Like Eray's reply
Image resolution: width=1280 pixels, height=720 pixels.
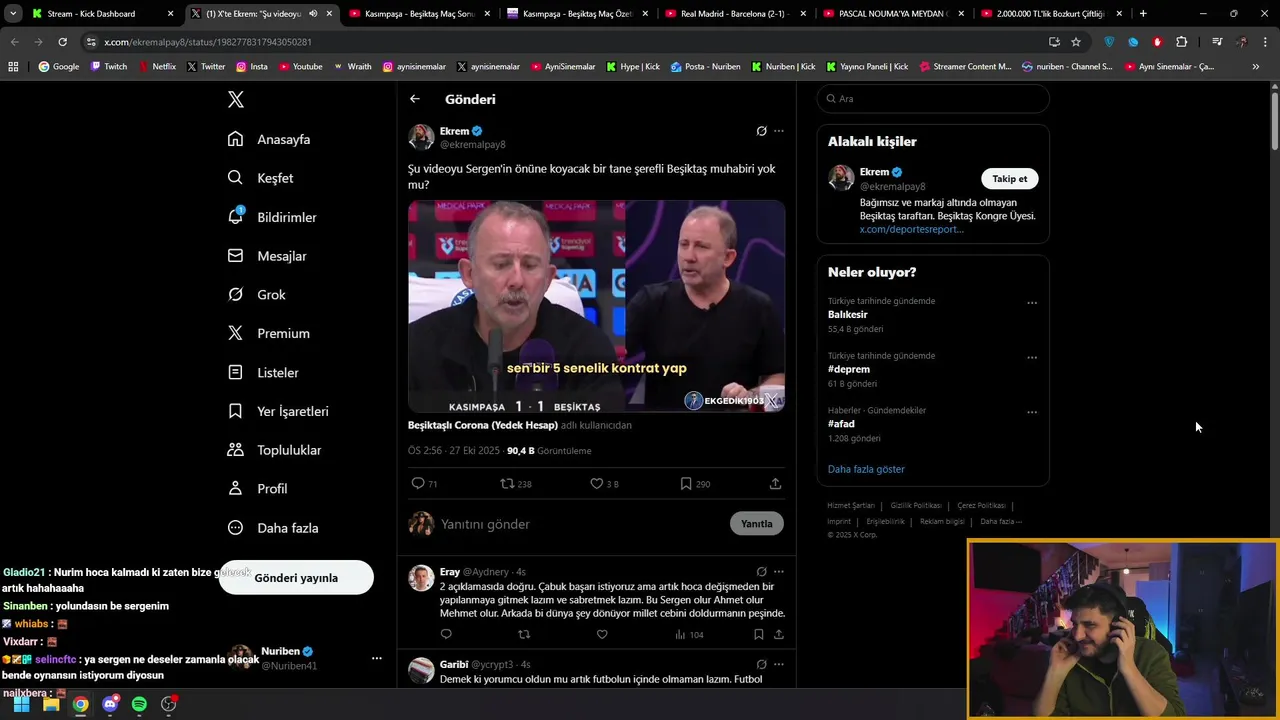(x=602, y=634)
